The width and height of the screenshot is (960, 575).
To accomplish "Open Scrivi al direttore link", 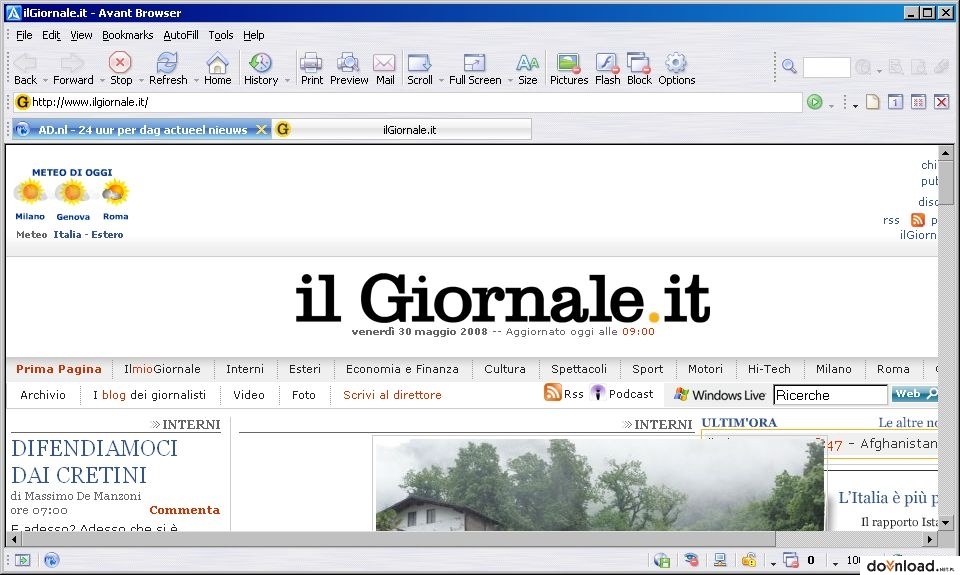I will pyautogui.click(x=392, y=395).
